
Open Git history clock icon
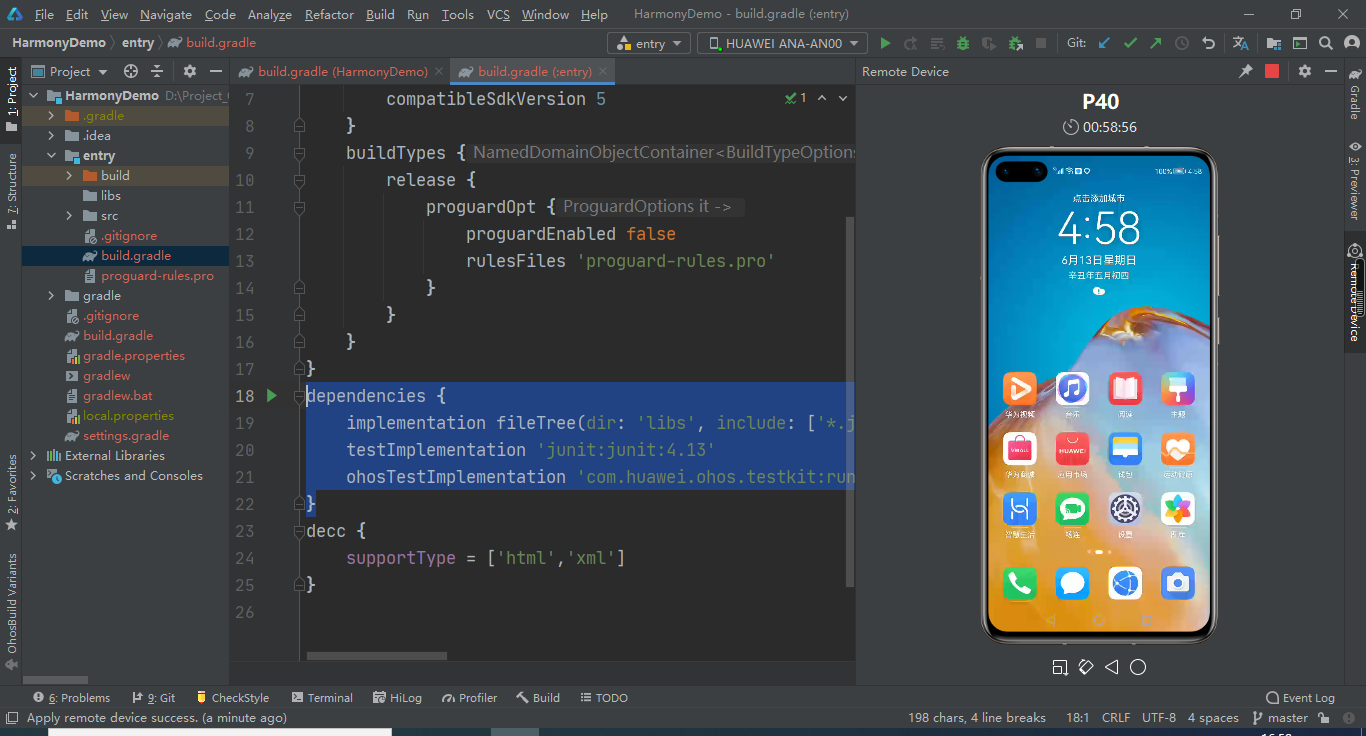1182,43
